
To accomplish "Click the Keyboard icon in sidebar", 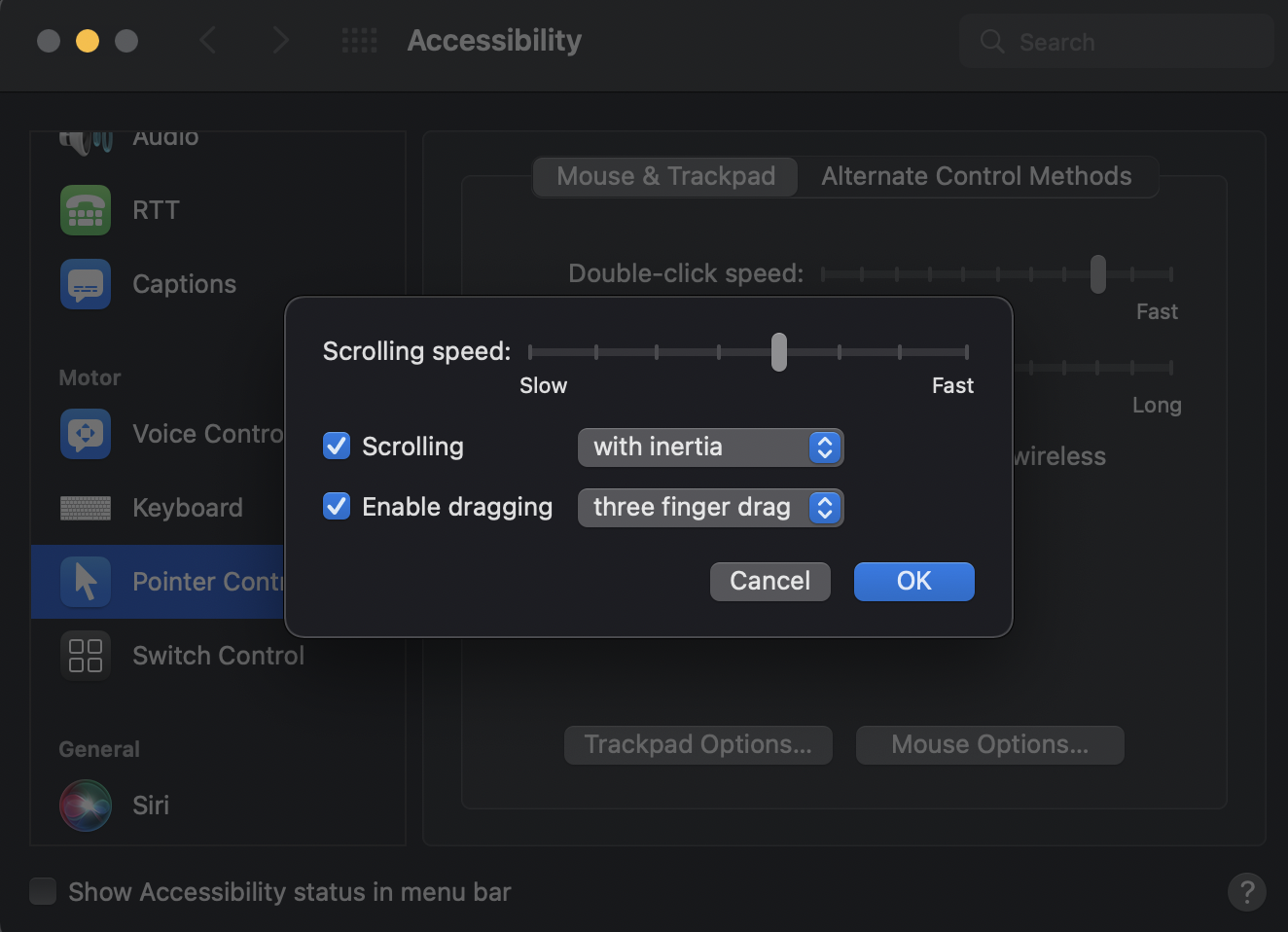I will point(86,508).
